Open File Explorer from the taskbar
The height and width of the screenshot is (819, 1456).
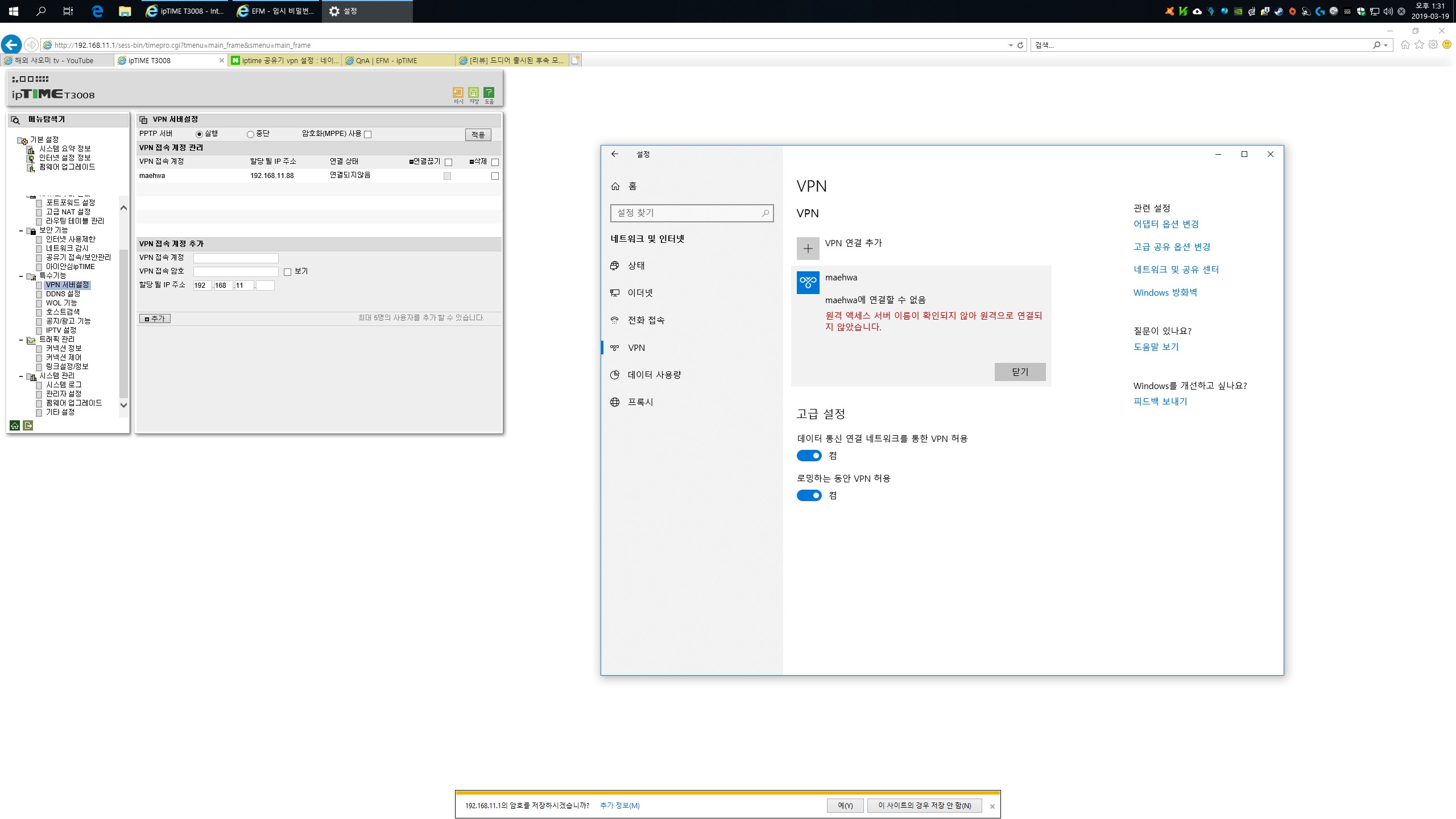pos(125,11)
